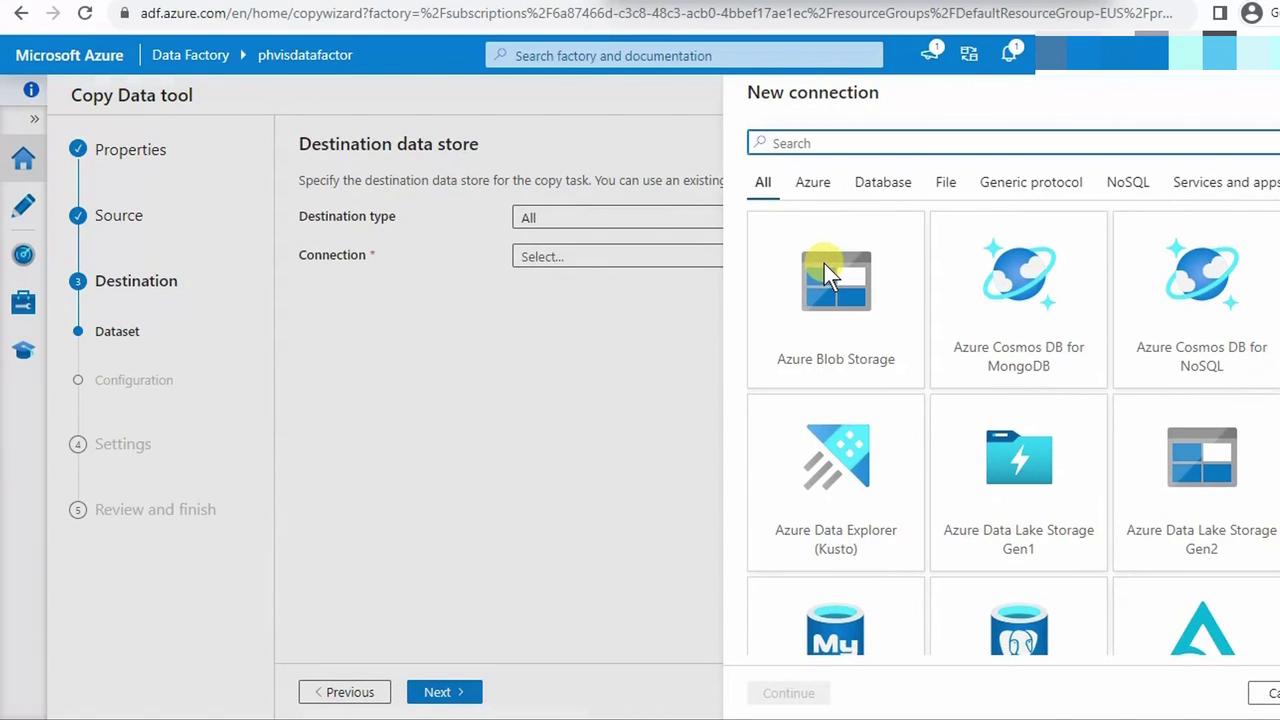Click the Data Factory breadcrumb link
Image resolution: width=1280 pixels, height=720 pixels.
click(x=190, y=55)
